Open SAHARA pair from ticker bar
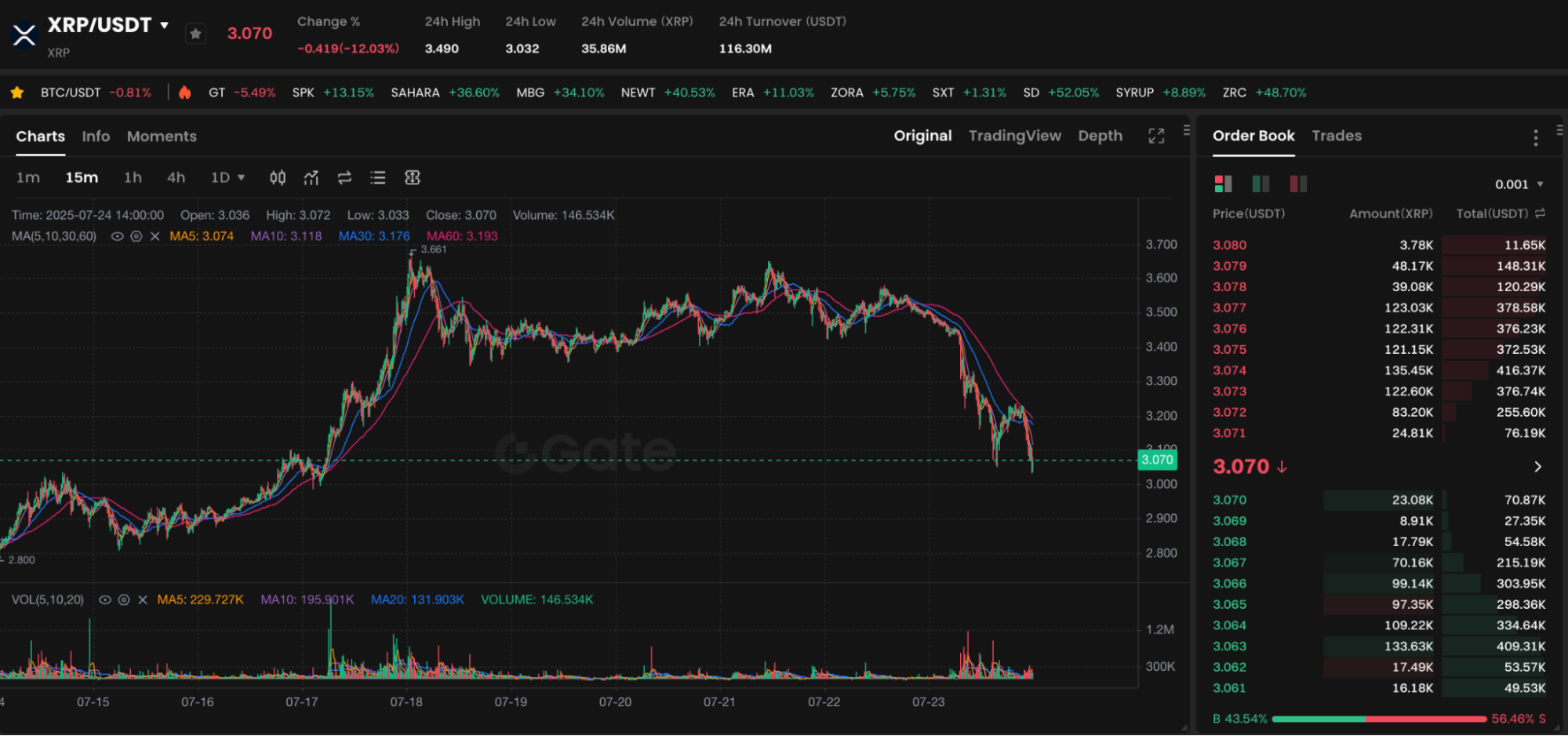 tap(445, 93)
